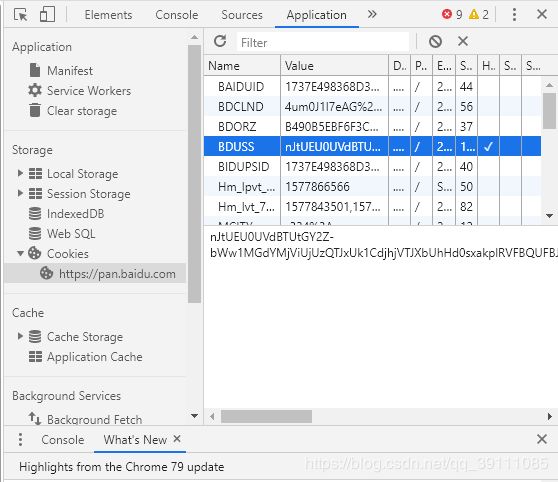Screen dimensions: 558x482
Task: Sort by the P.. (Path) column header
Action: [x=421, y=66]
